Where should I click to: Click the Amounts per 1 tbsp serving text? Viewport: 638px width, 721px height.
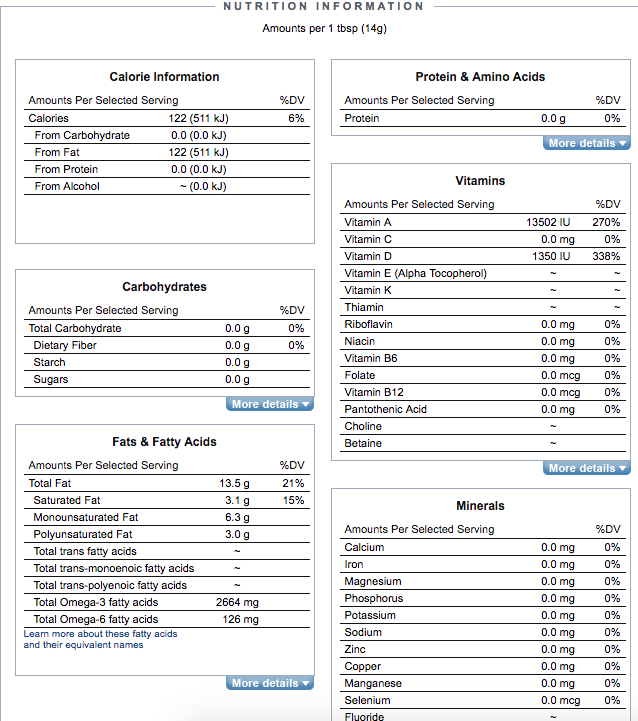[x=324, y=28]
